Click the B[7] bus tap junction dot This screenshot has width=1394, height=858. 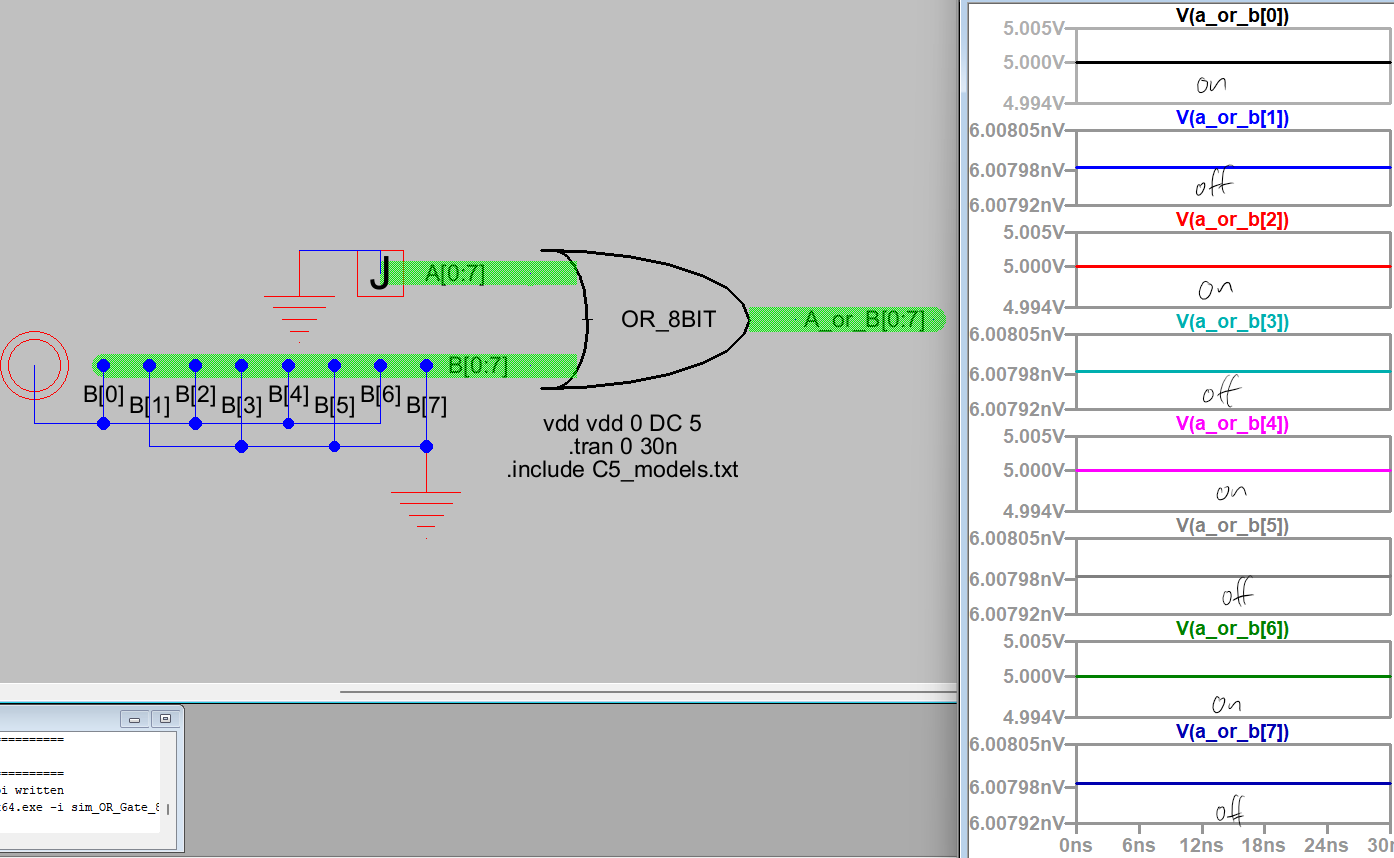pyautogui.click(x=426, y=365)
